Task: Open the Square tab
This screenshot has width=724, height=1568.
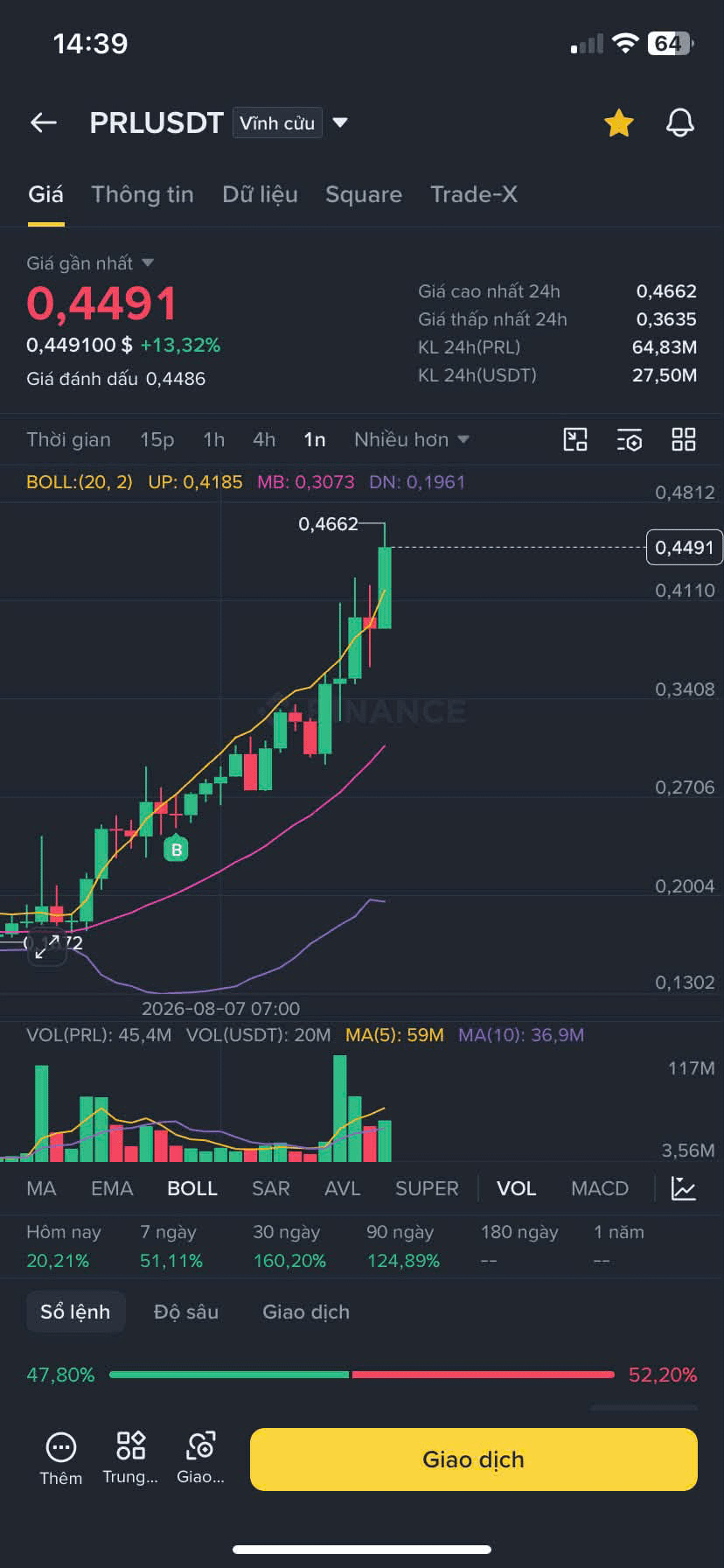Action: 364,194
